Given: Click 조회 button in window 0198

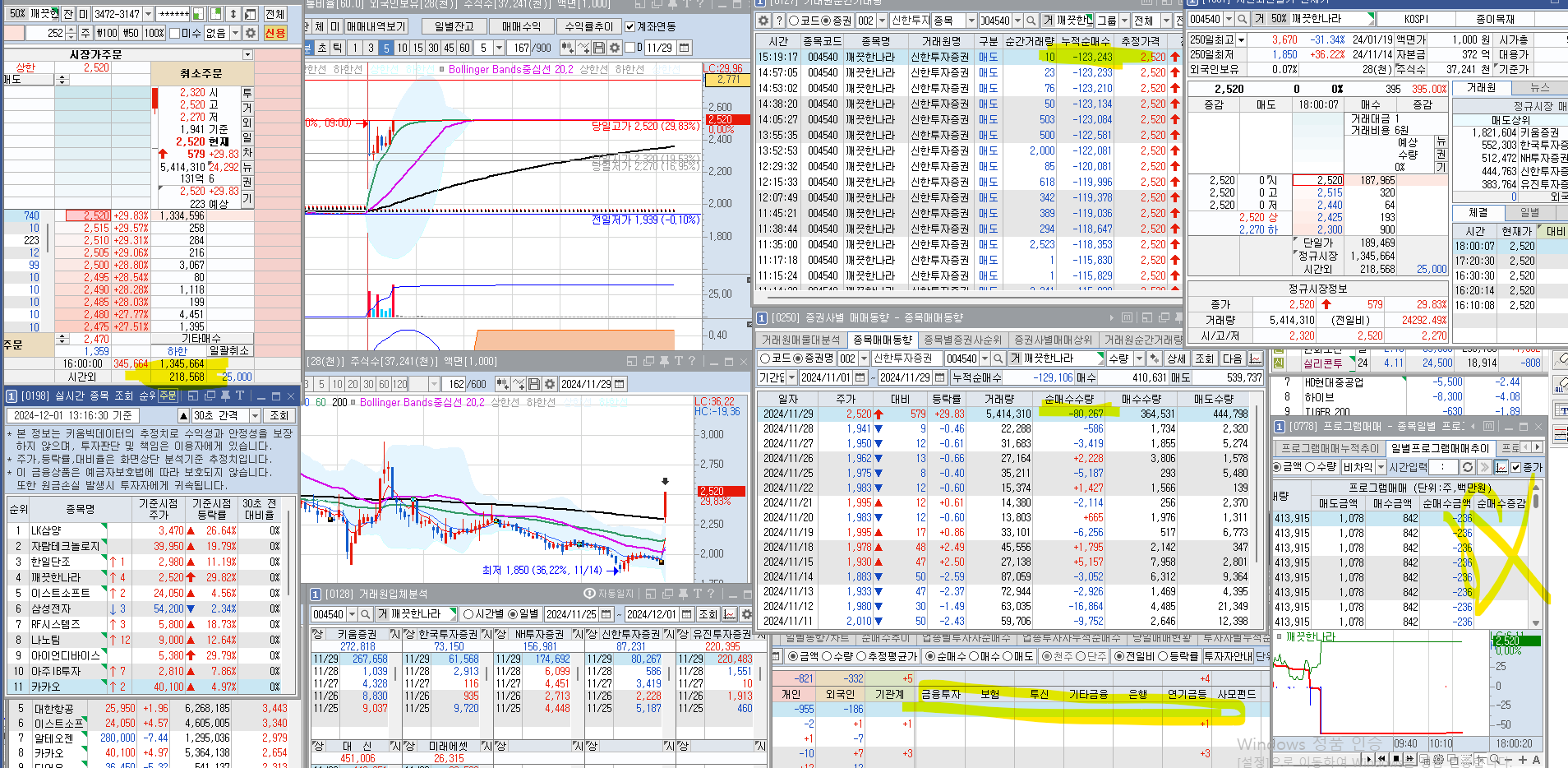Looking at the screenshot, I should [x=279, y=416].
